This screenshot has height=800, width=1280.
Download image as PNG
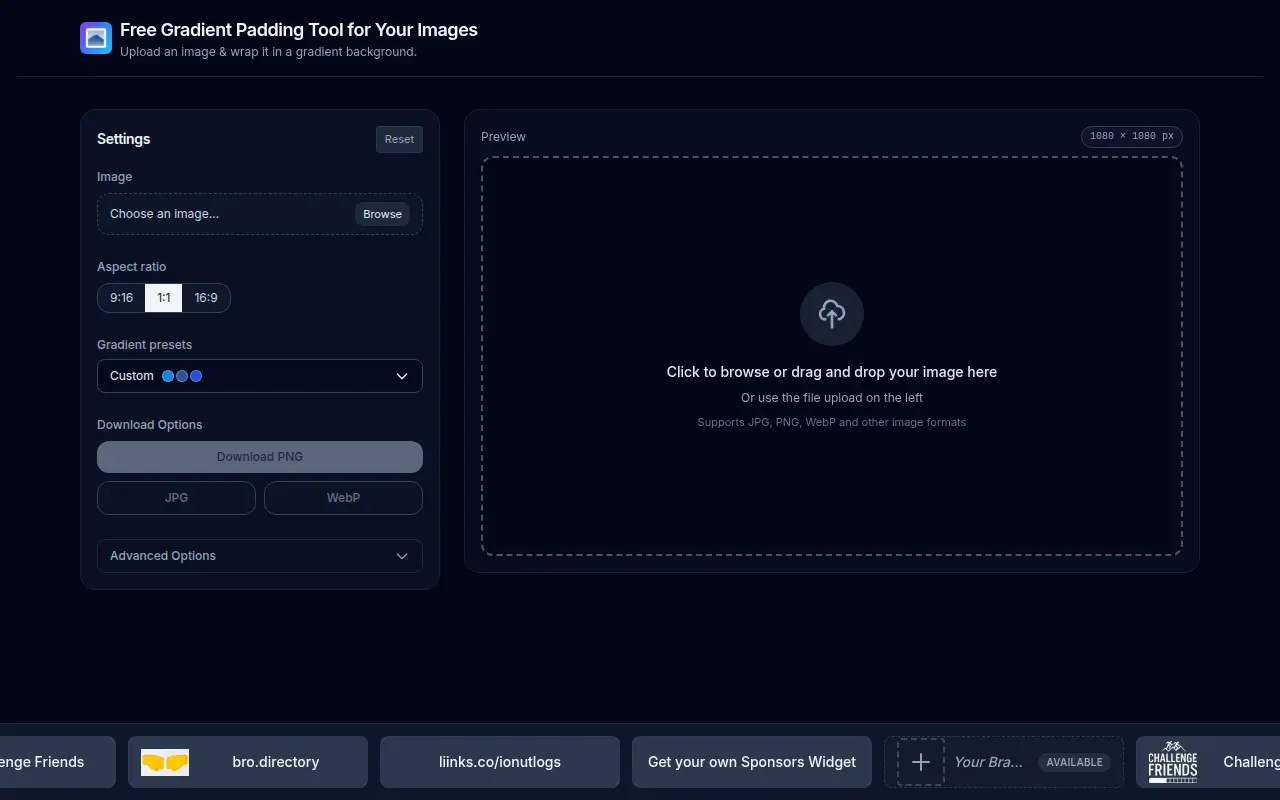point(260,457)
